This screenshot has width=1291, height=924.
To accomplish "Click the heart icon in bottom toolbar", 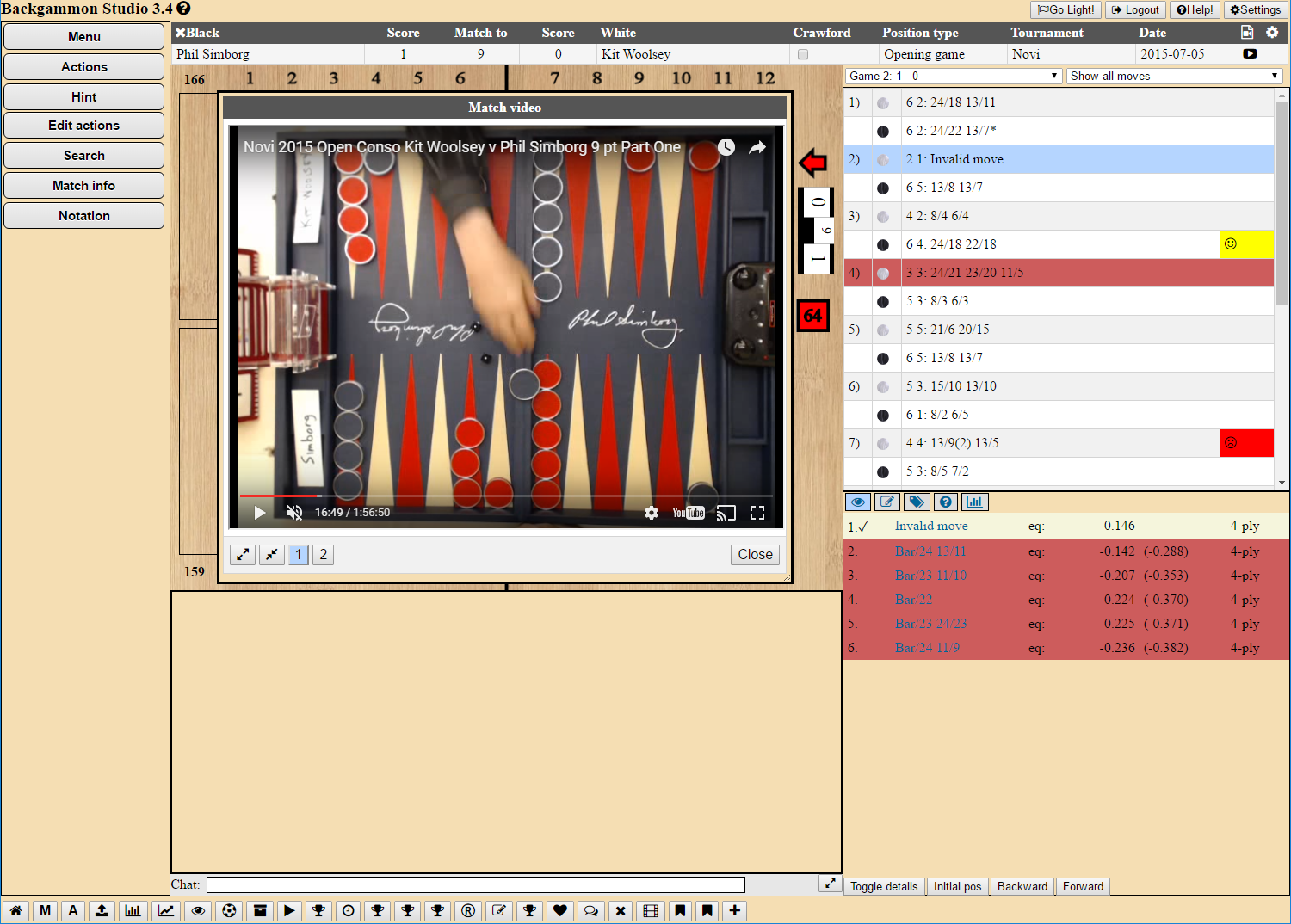I will 560,910.
